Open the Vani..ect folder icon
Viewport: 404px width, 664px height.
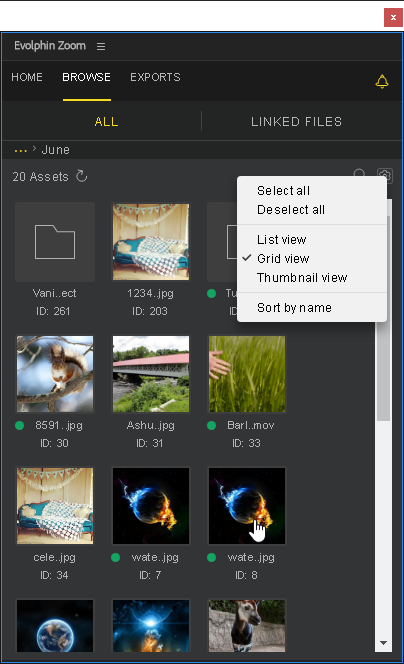click(55, 242)
